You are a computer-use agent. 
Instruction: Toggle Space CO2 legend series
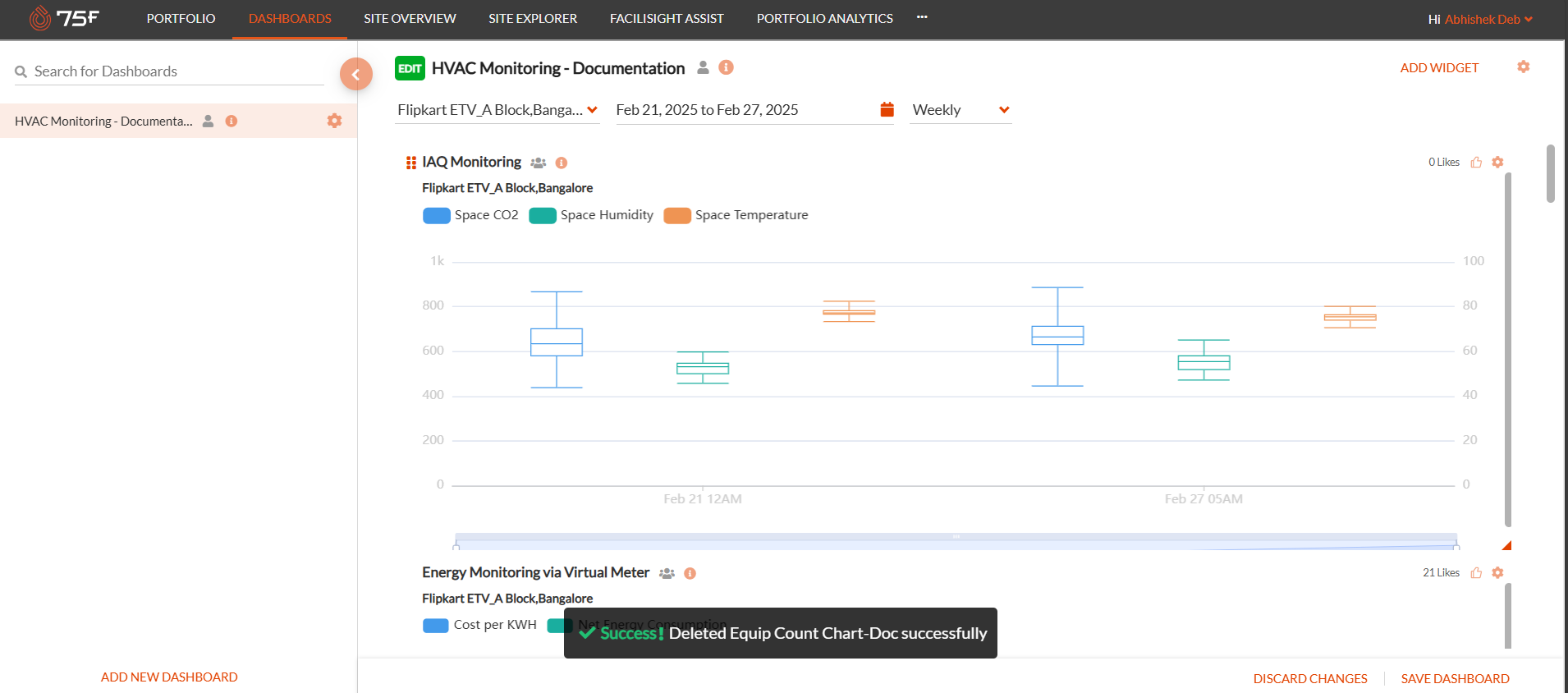coord(470,215)
